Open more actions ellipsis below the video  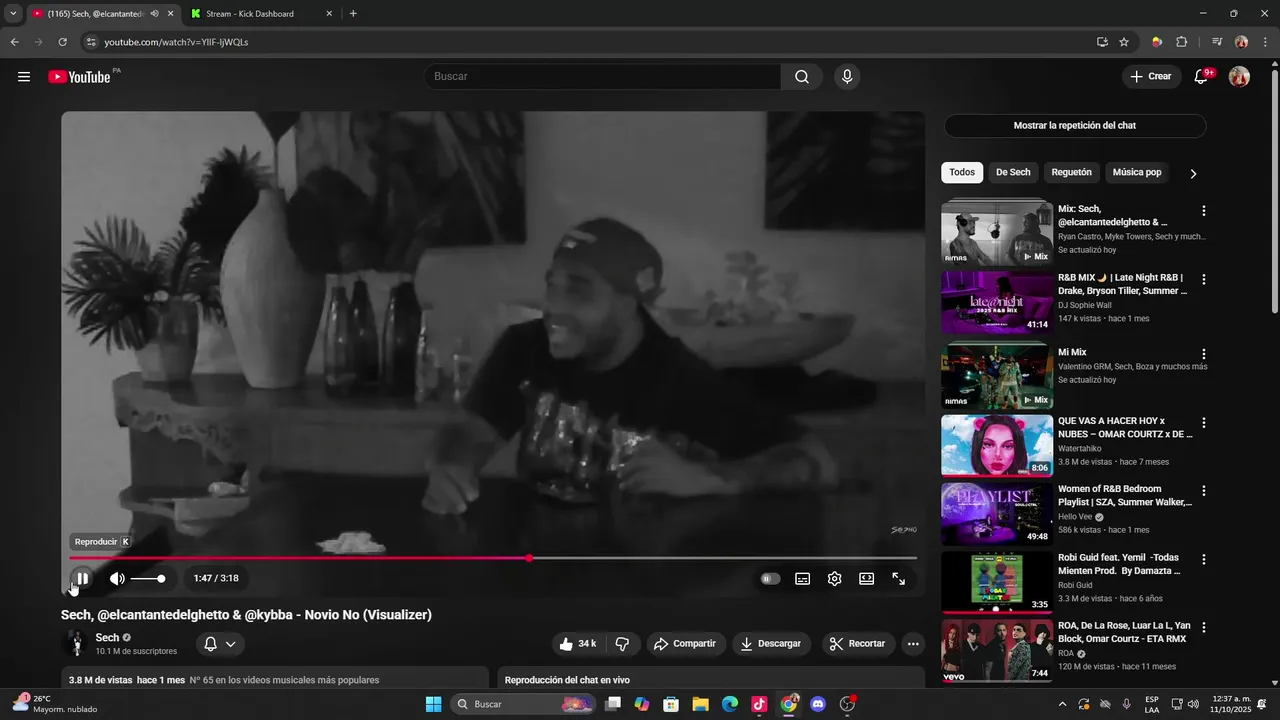(x=913, y=644)
